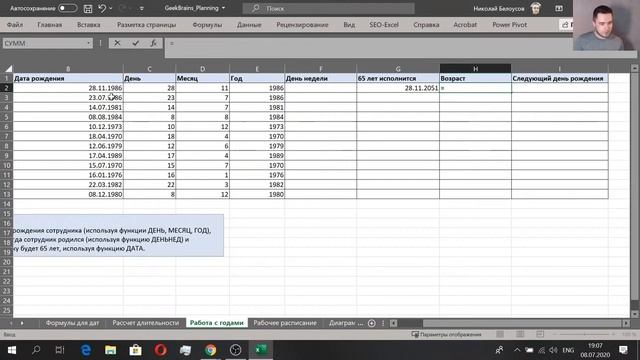Open the Формулы ribbon tab
Viewport: 640px width, 360px height.
pos(207,25)
